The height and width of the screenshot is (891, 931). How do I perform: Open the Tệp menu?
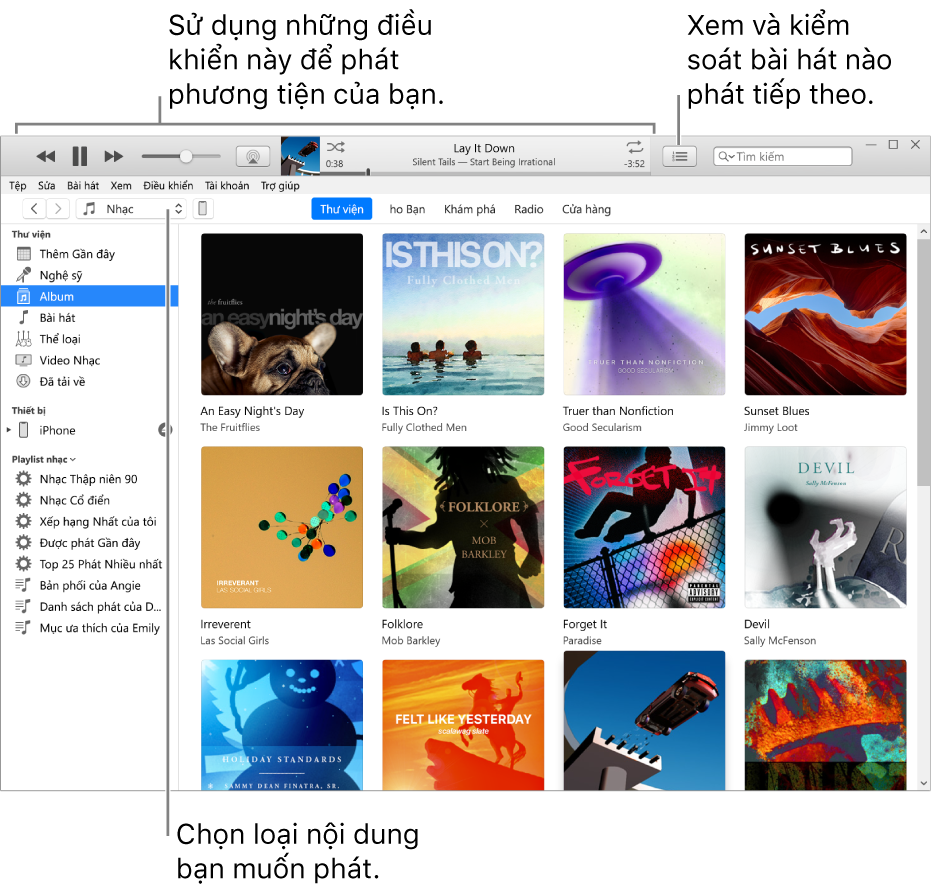pos(17,186)
